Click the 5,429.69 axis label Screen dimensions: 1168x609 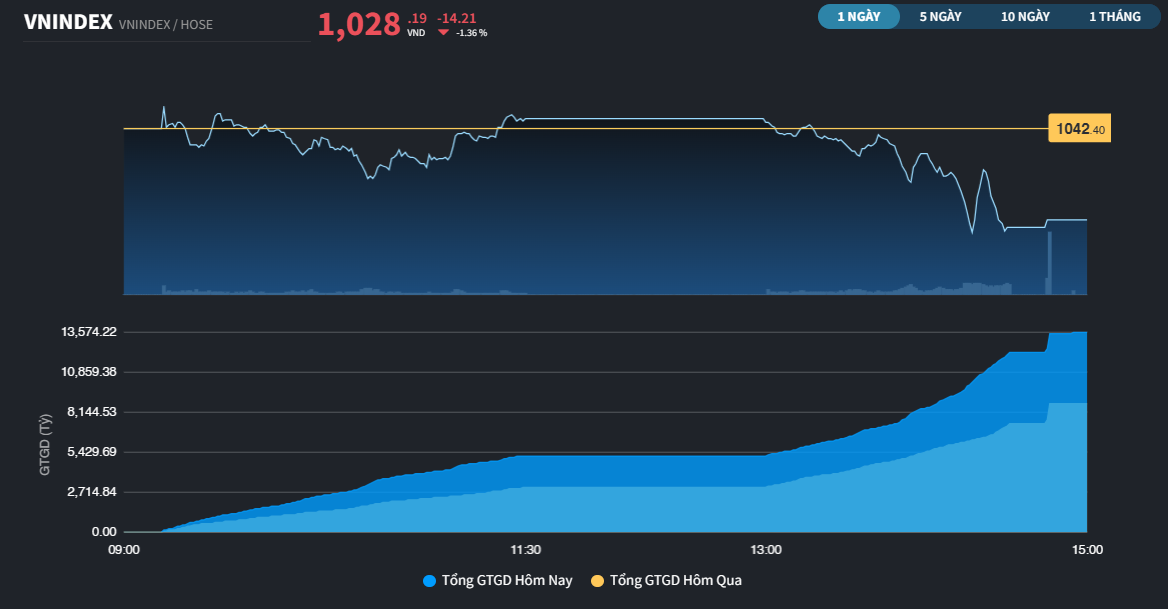coord(92,452)
